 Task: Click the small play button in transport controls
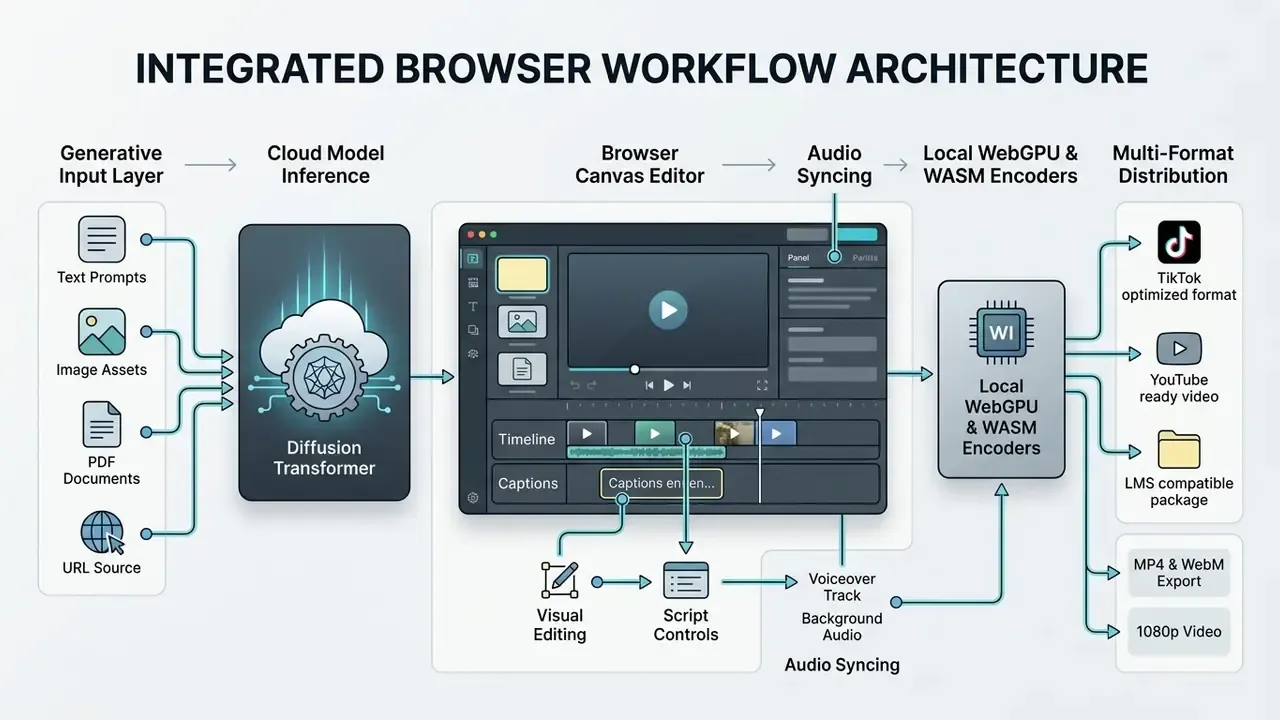point(669,385)
